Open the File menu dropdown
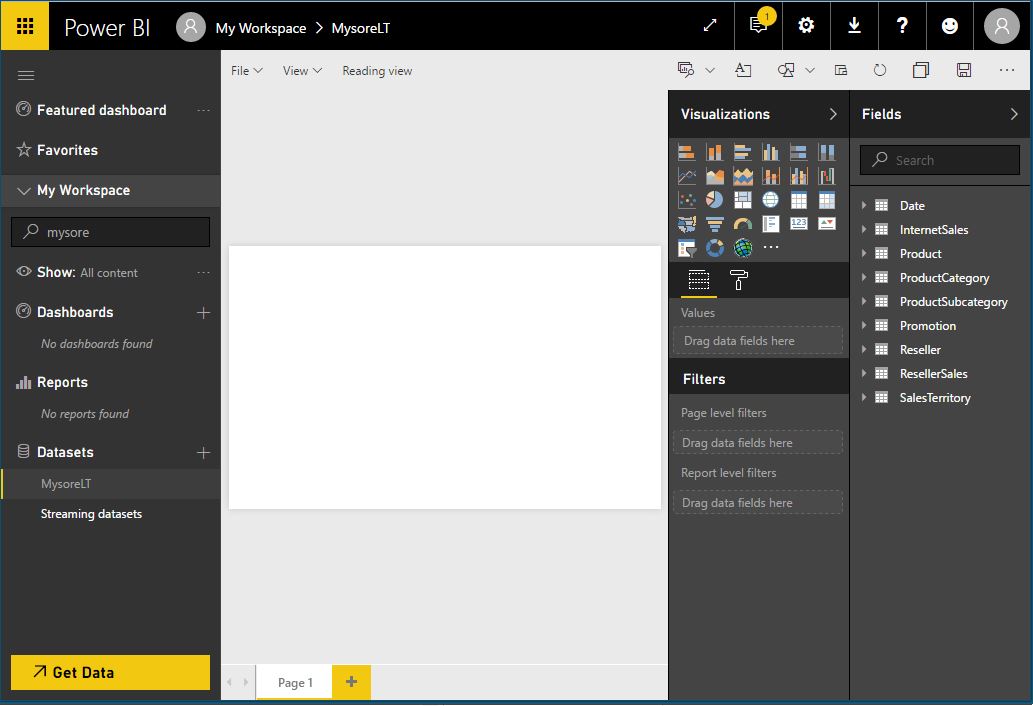The width and height of the screenshot is (1033, 706). click(x=246, y=71)
